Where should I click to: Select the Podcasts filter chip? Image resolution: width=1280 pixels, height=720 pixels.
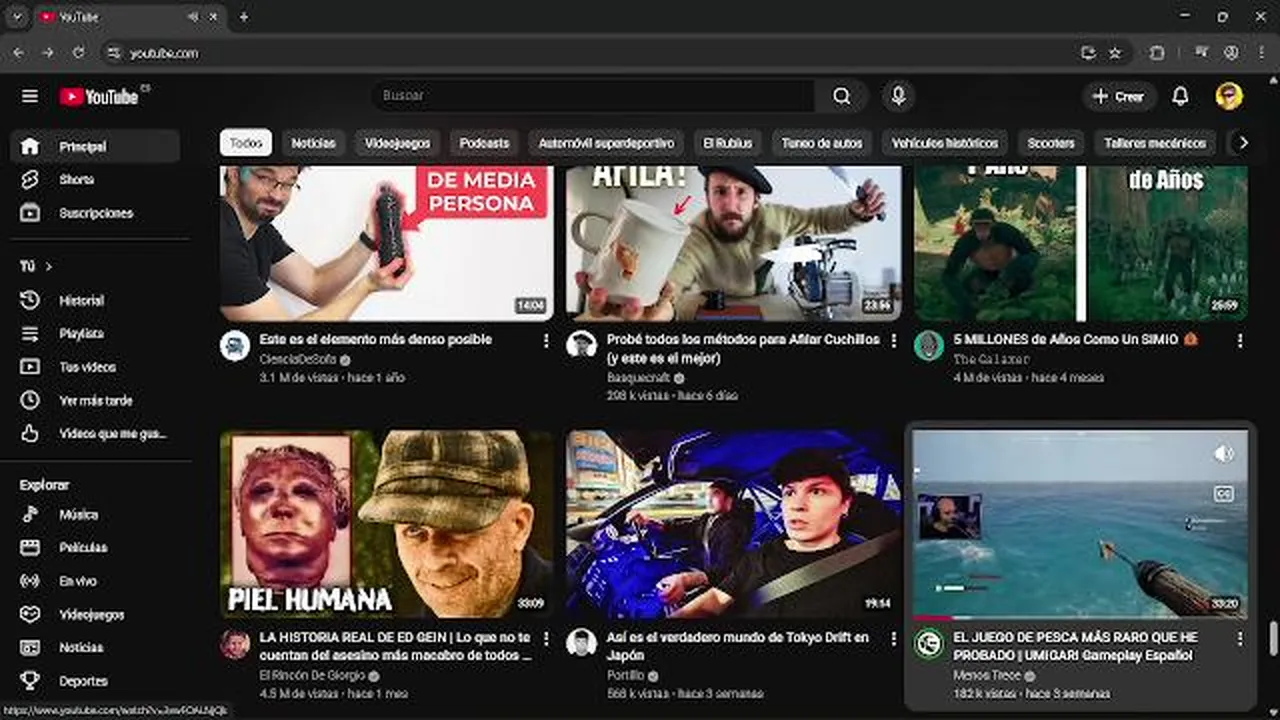click(x=484, y=143)
